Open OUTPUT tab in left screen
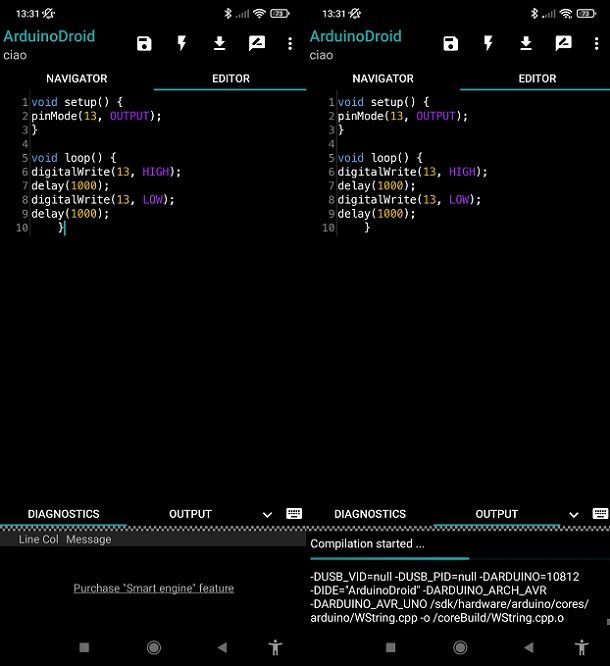The image size is (610, 666). click(x=190, y=514)
